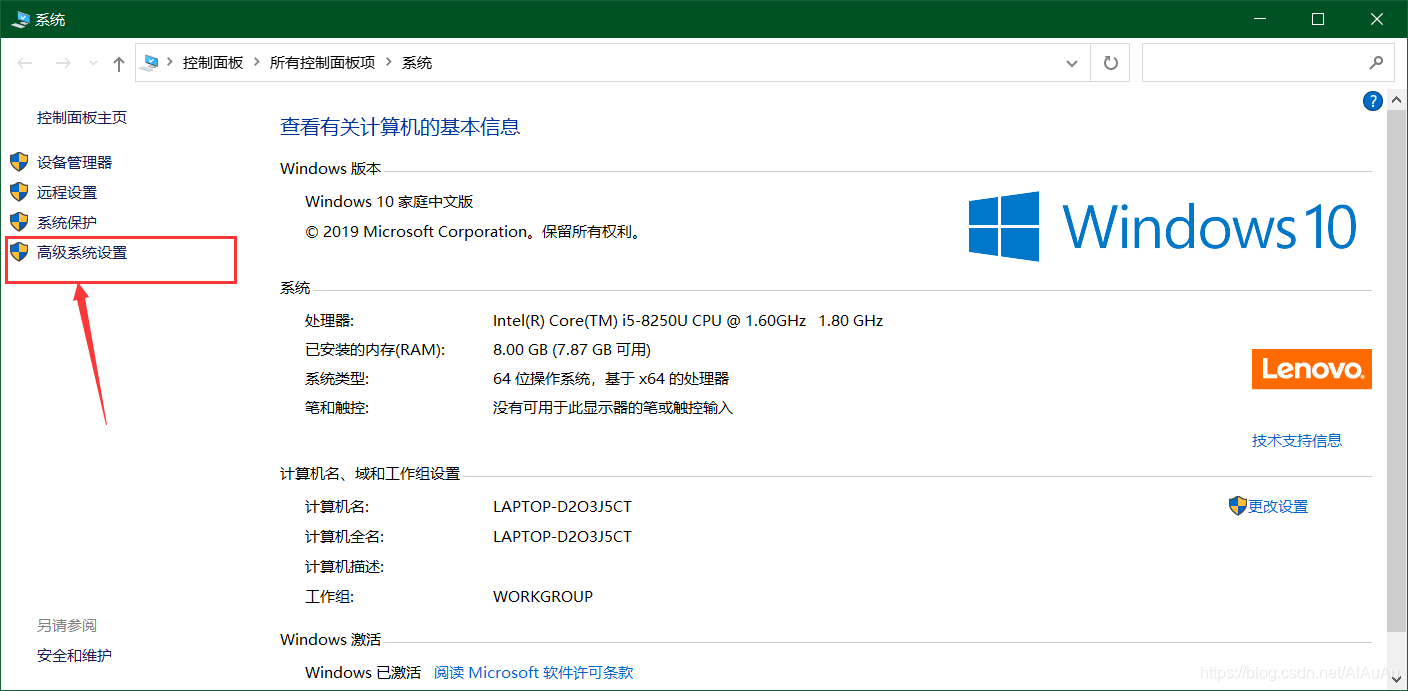Refresh the System page
Viewport: 1408px width, 691px height.
(x=1110, y=63)
